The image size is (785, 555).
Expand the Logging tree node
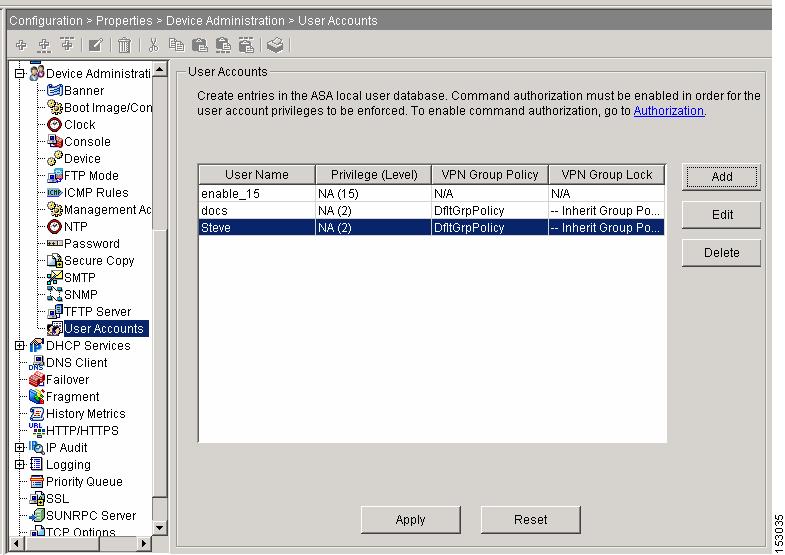tap(20, 464)
